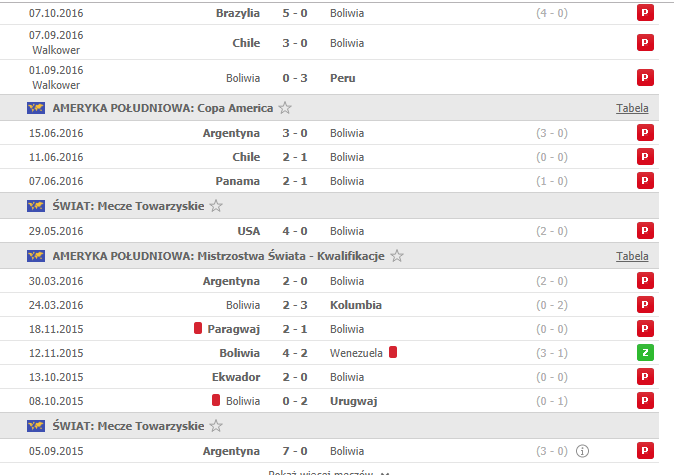Favorite the Mistrzostwa Świata - Kwalifikacje league
This screenshot has width=674, height=475.
397,256
